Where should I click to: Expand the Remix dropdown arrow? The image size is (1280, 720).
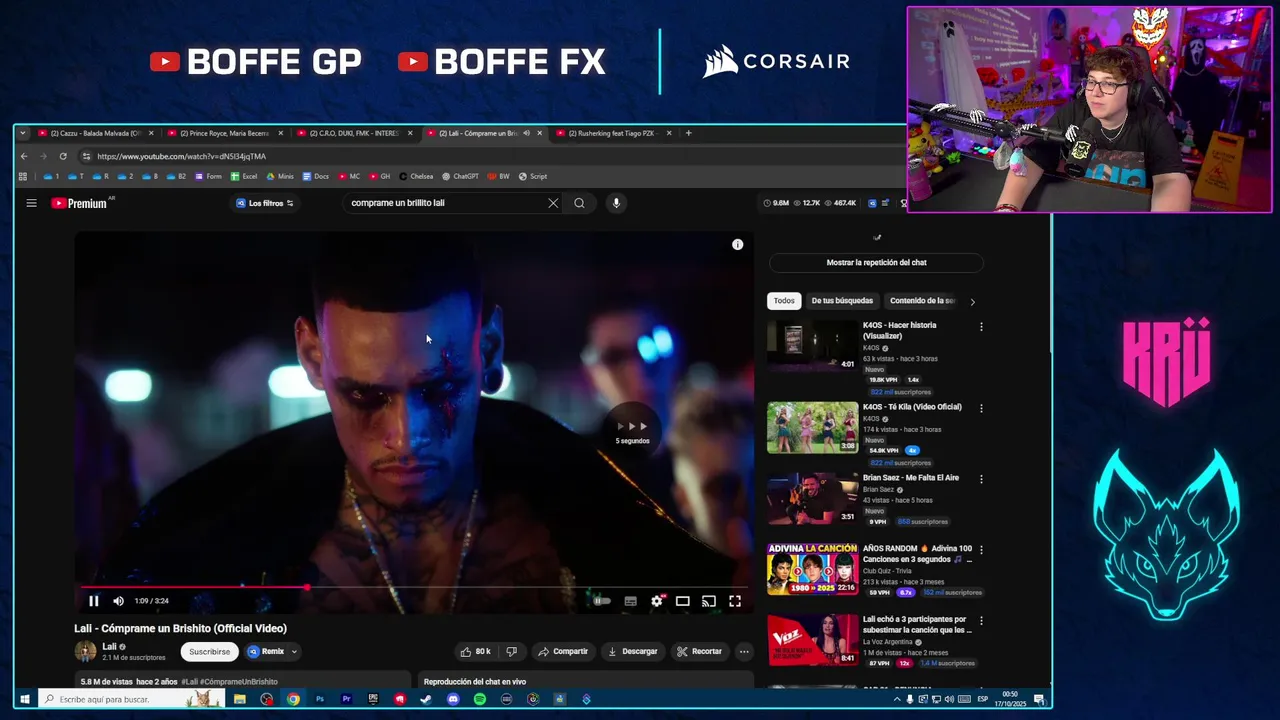click(x=293, y=651)
